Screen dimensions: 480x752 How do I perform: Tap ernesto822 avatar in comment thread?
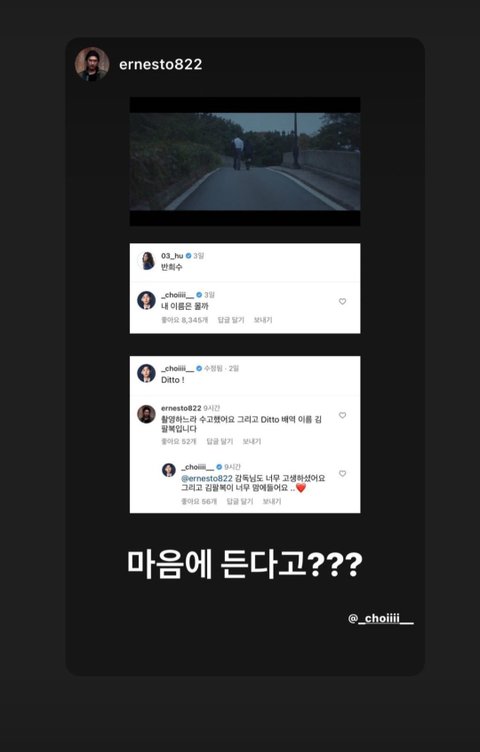pyautogui.click(x=146, y=414)
